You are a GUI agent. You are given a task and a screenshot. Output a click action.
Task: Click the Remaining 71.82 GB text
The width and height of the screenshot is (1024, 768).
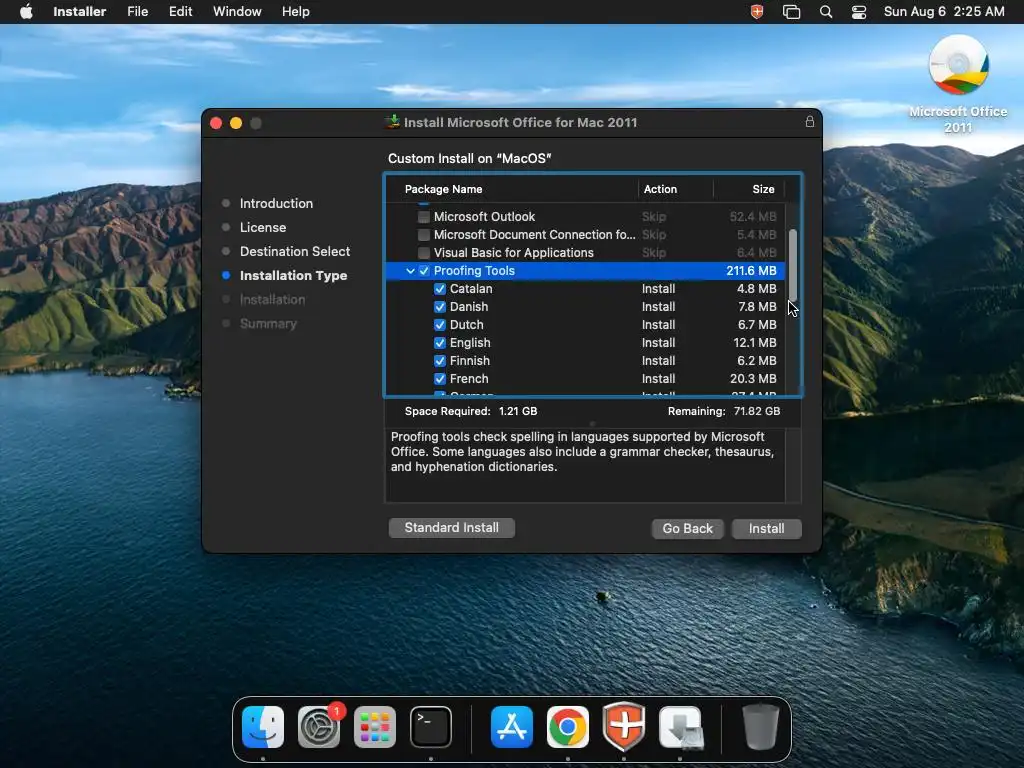724,411
